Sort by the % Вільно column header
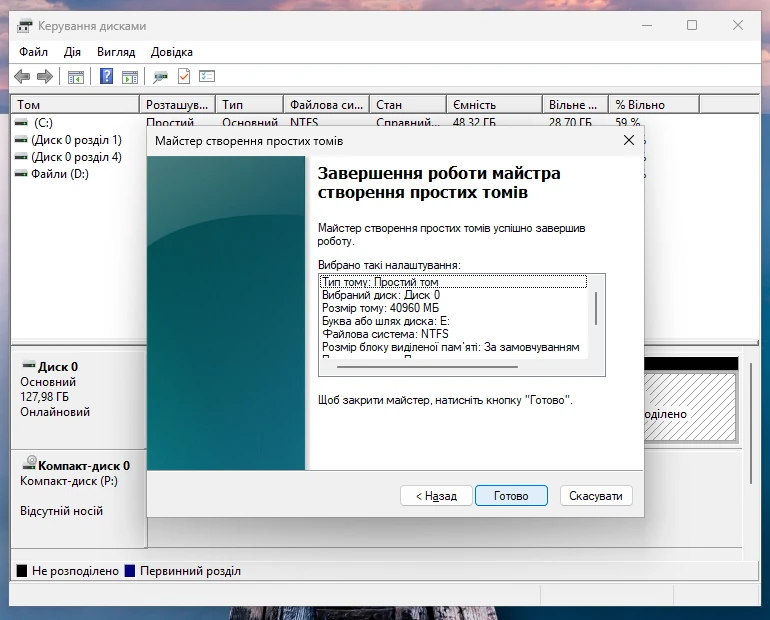The image size is (770, 620). (654, 105)
